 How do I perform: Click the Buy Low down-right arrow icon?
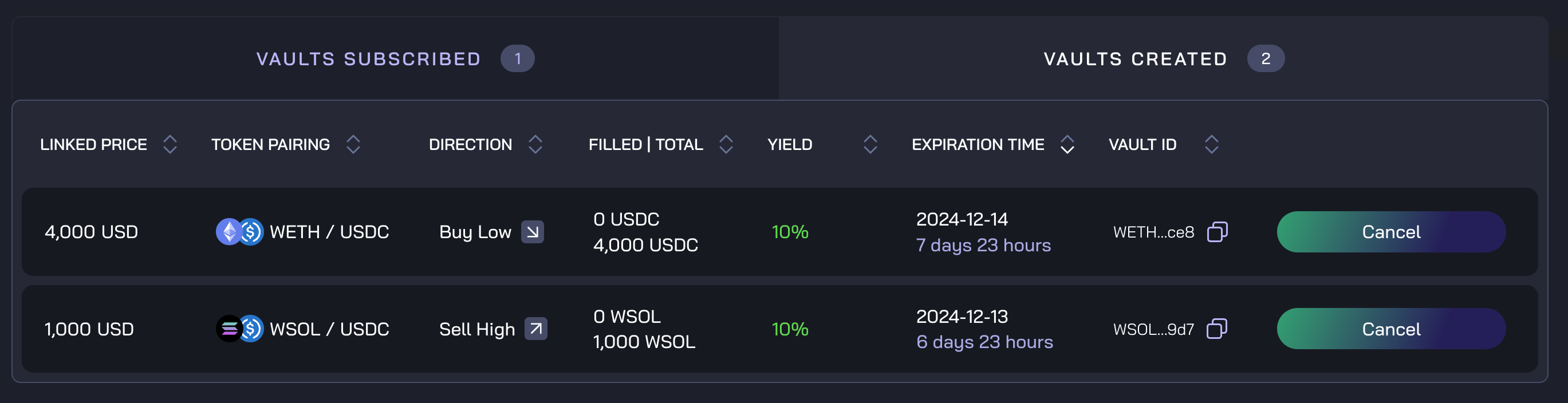tap(532, 232)
